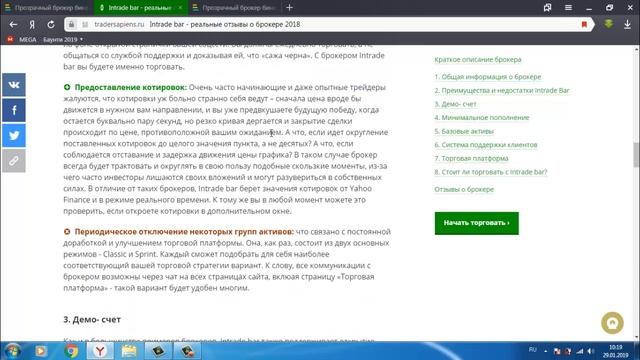Image resolution: width=640 pixels, height=360 pixels.
Task: Open Yandex Browser taskbar icon
Action: (x=100, y=351)
